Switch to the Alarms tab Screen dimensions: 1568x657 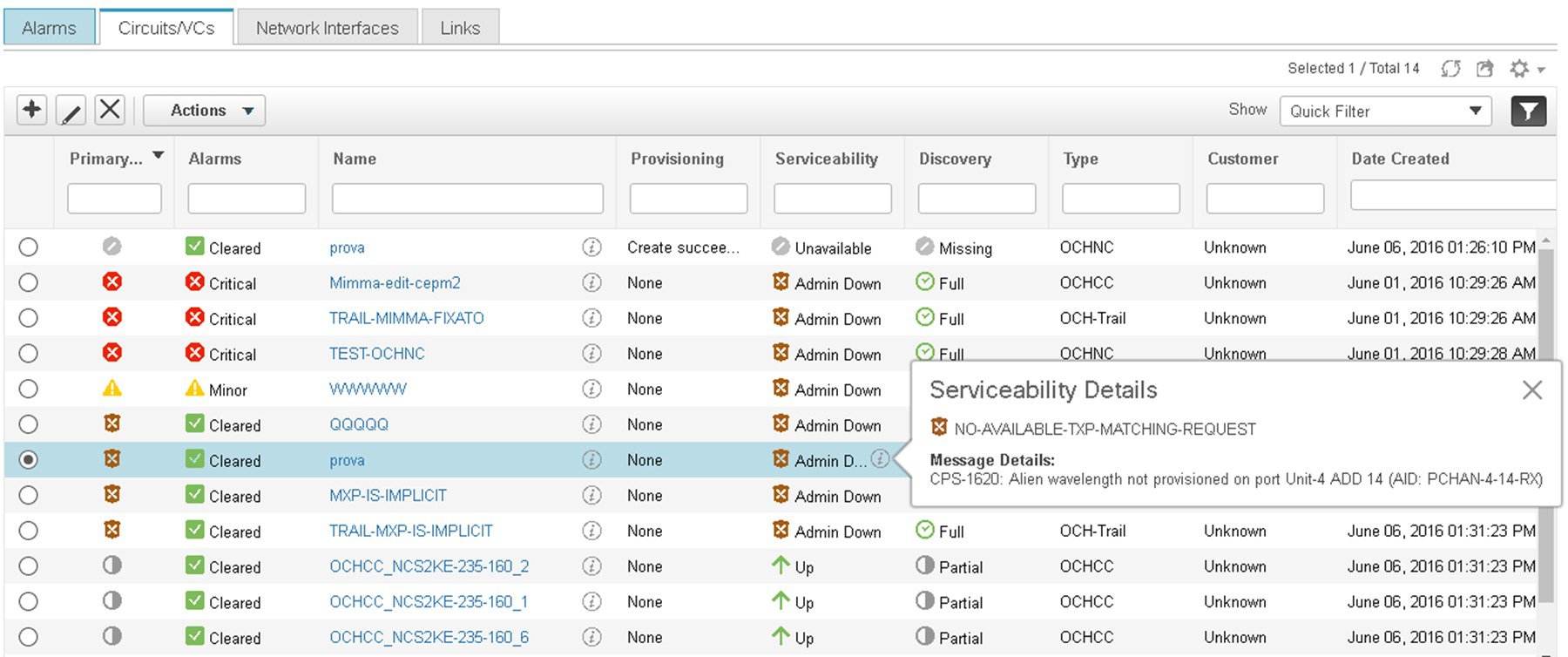click(x=49, y=28)
